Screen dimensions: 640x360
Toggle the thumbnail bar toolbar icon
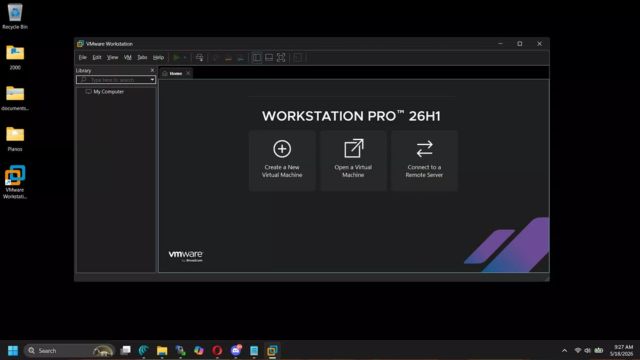coord(269,58)
